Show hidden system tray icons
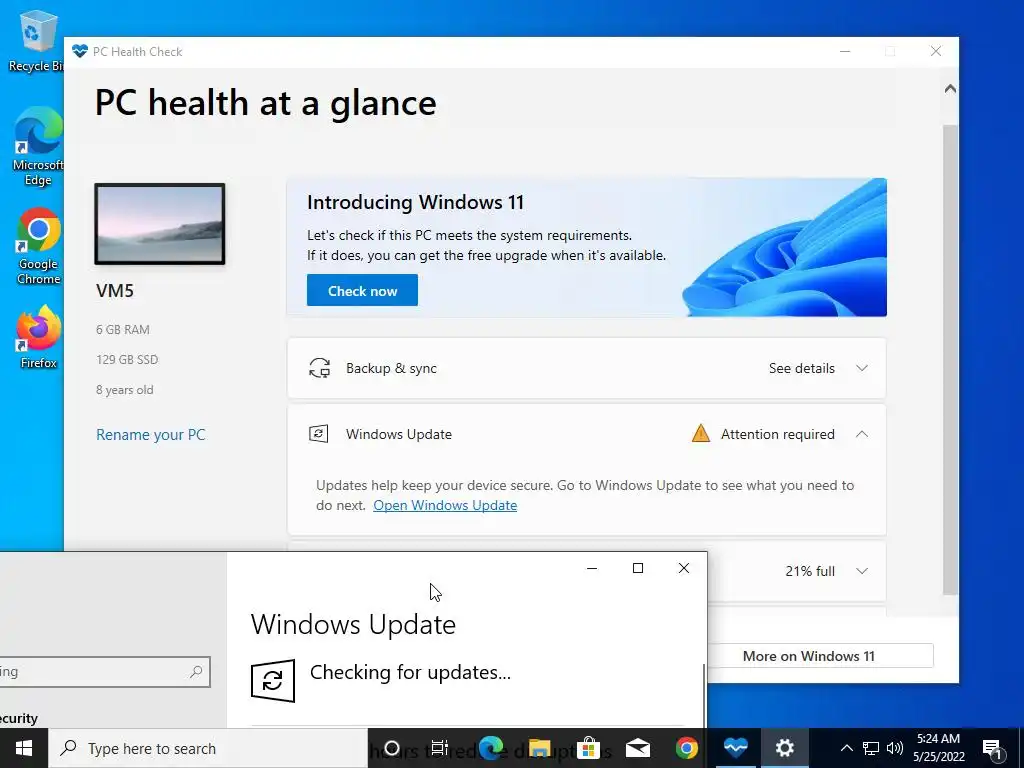1024x768 pixels. [846, 748]
